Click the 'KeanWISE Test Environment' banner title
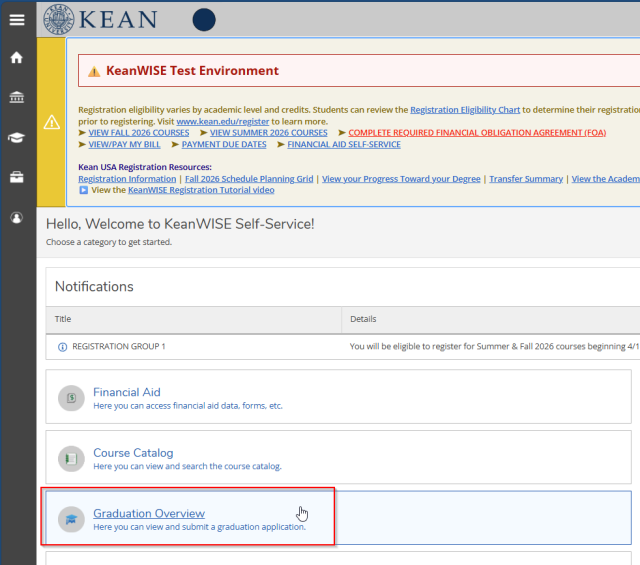The width and height of the screenshot is (640, 565). pyautogui.click(x=192, y=71)
